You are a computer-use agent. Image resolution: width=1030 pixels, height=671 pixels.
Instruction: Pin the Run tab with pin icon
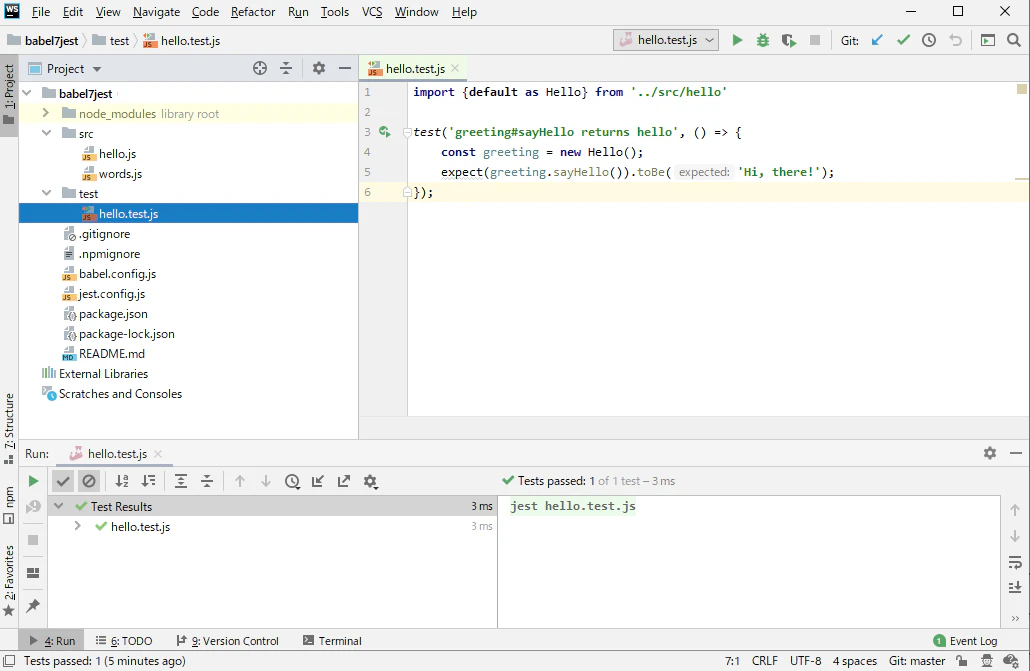33,606
